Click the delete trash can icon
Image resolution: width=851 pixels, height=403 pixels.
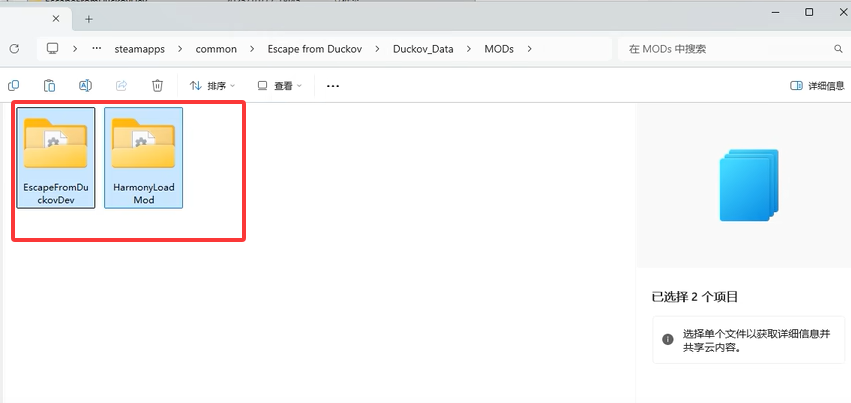click(157, 86)
